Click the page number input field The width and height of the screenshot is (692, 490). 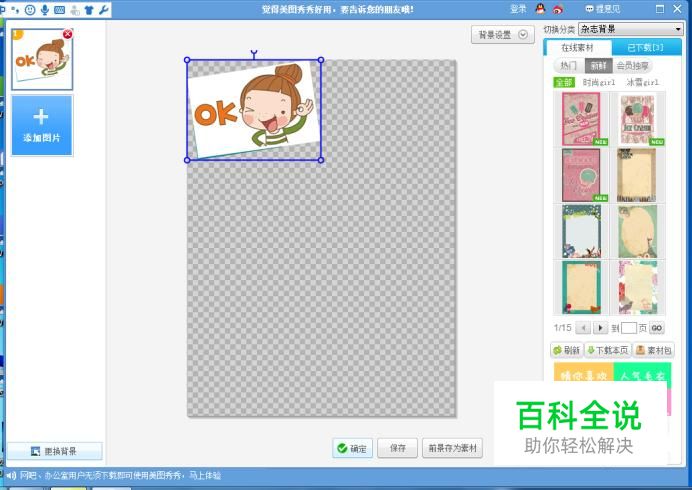[x=628, y=328]
